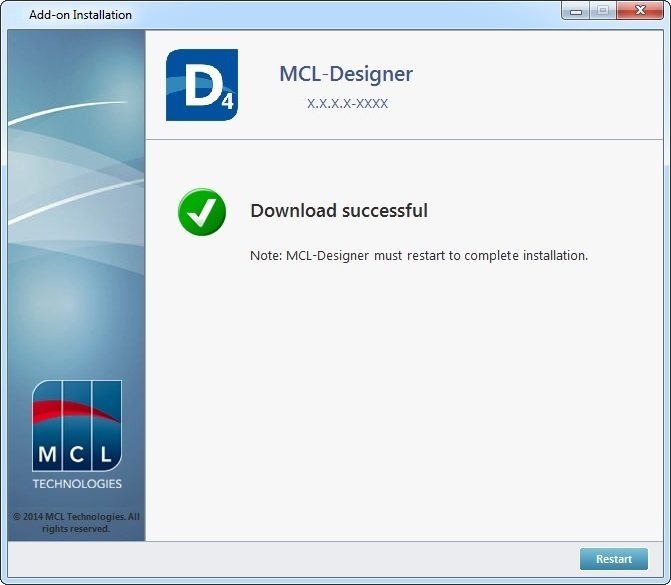
Task: Click the MCL Technologies shield logo
Action: pos(77,426)
